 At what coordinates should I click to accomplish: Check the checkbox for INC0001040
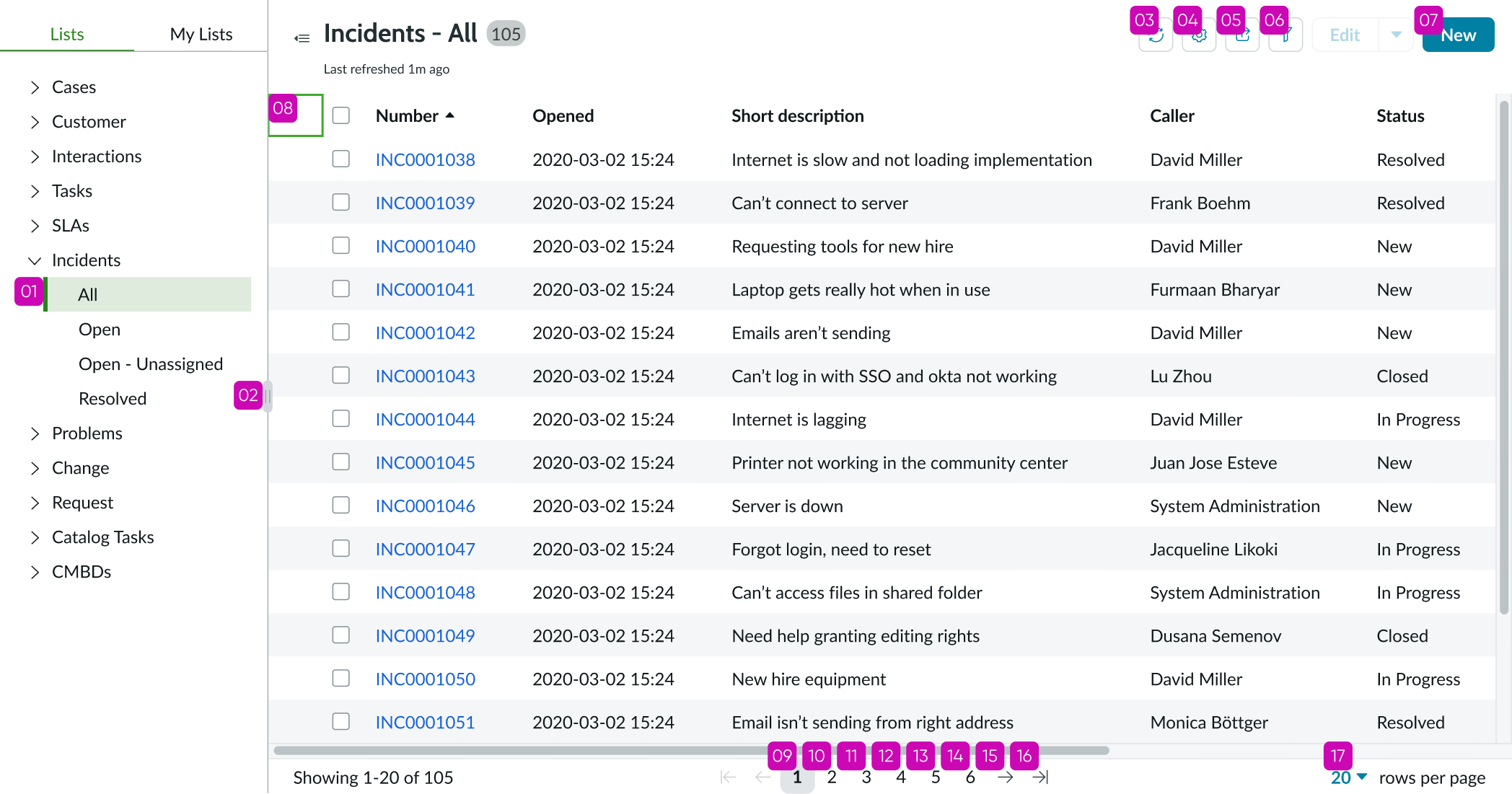coord(340,245)
